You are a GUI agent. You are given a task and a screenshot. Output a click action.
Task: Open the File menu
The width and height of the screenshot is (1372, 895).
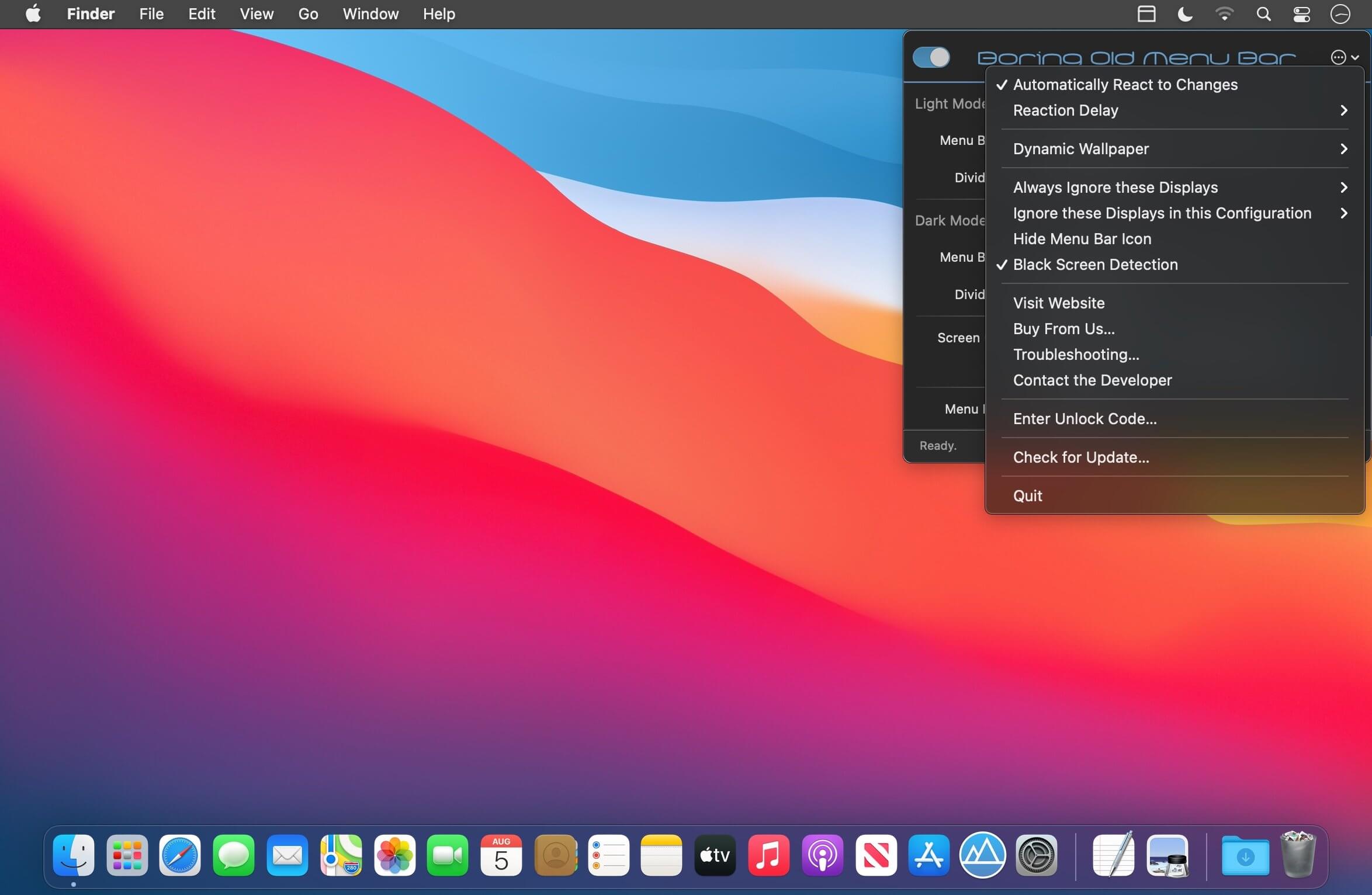point(151,14)
